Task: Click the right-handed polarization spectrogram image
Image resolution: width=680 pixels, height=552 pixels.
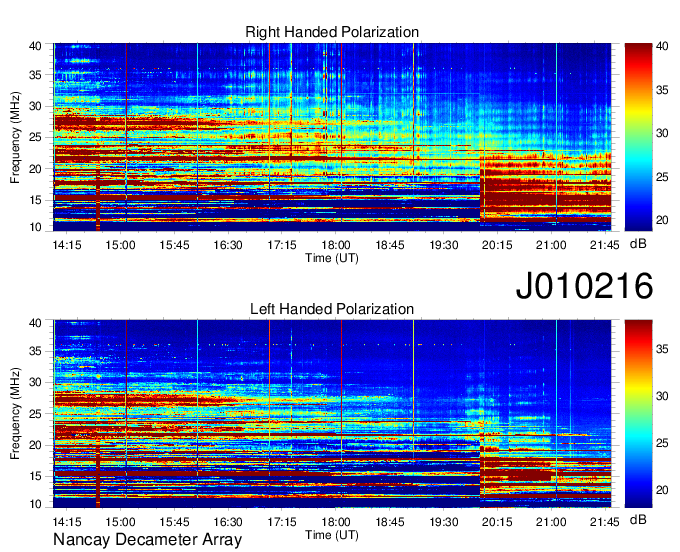Action: [332, 137]
